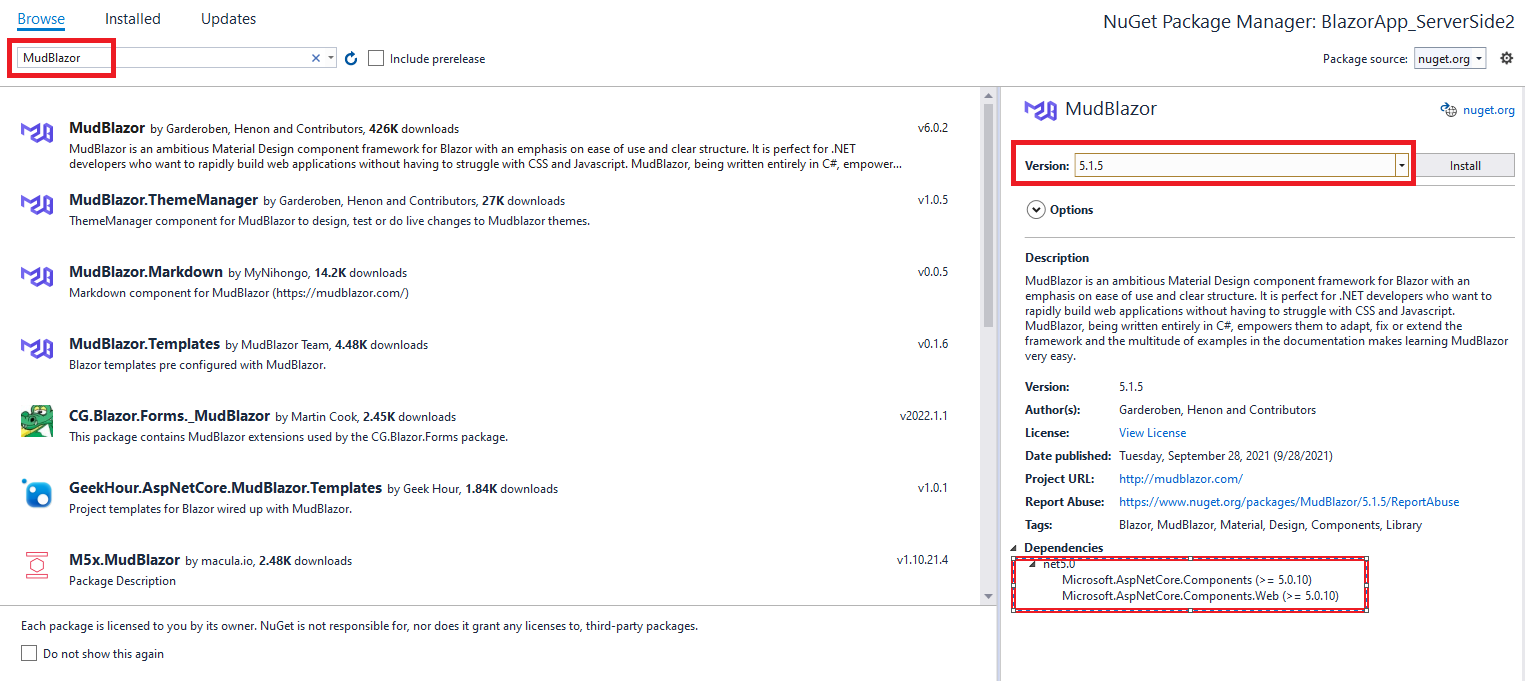The image size is (1525, 681).
Task: Open the Report Abuse link
Action: (1289, 502)
